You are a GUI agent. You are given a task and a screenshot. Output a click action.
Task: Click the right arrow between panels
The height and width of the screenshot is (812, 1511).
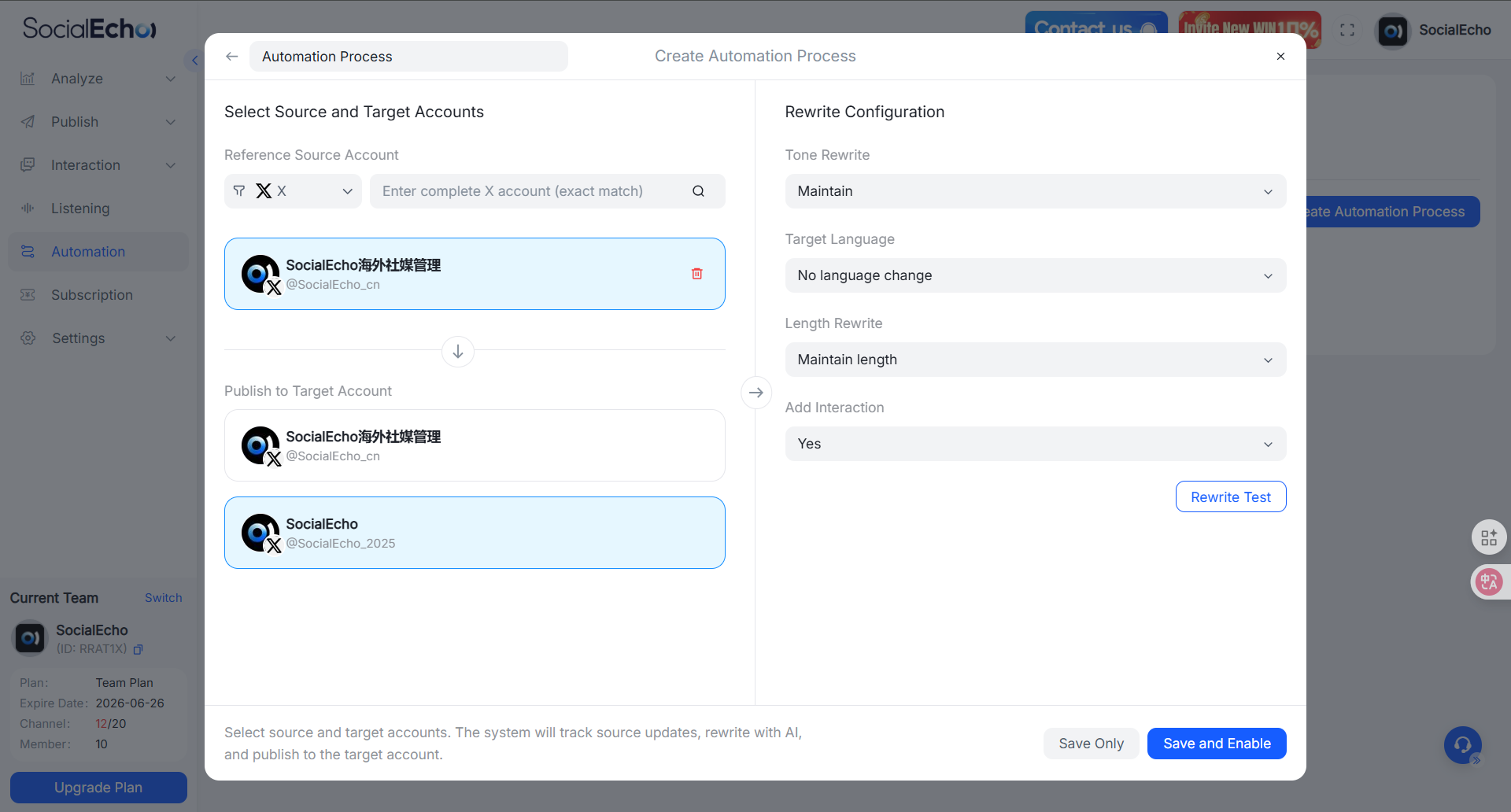point(755,392)
